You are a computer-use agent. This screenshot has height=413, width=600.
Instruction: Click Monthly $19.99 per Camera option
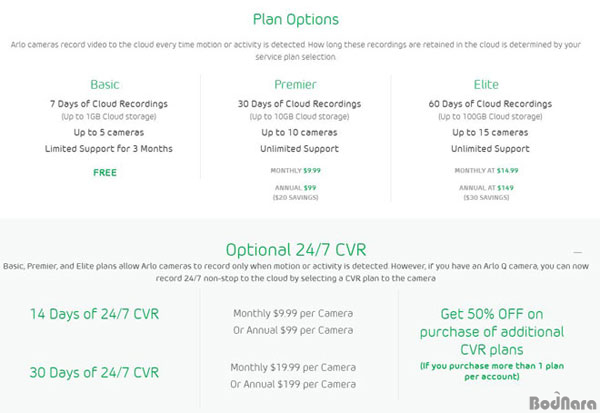tap(293, 367)
